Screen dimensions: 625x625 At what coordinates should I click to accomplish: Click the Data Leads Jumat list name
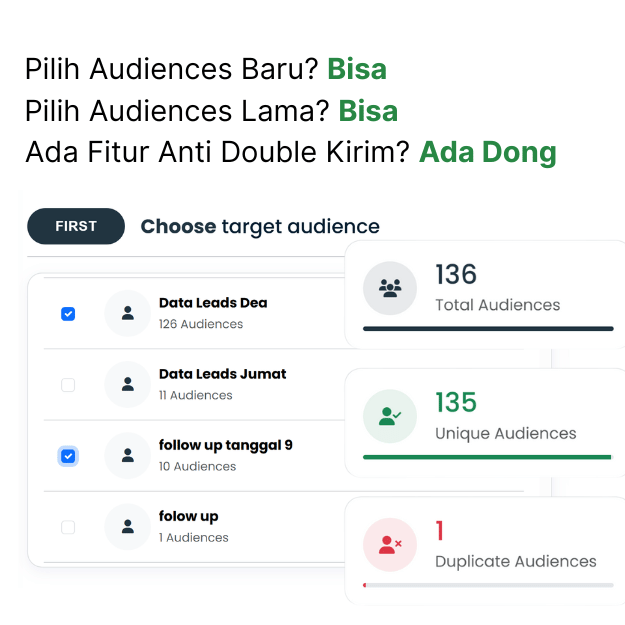pos(222,374)
